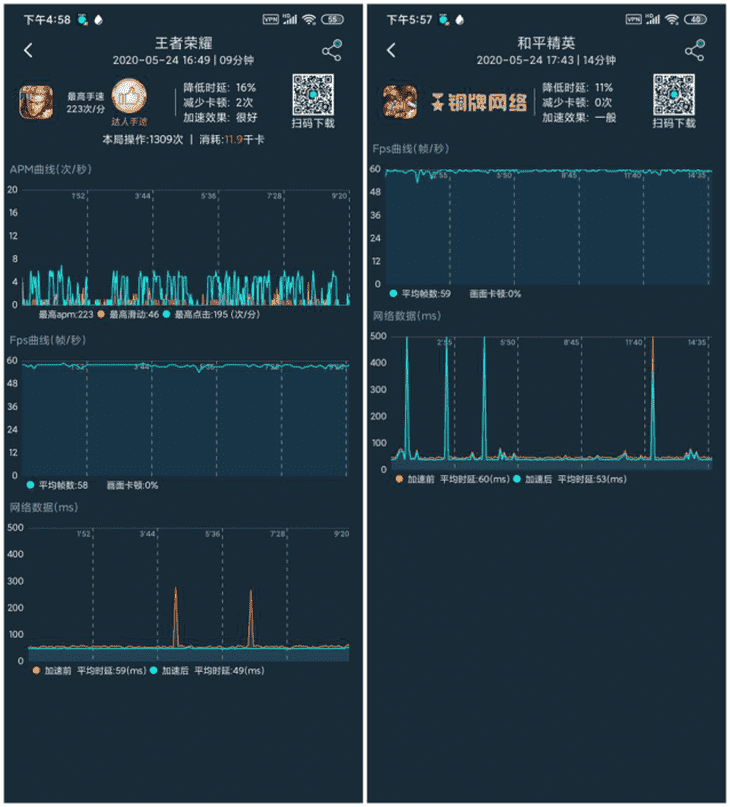Tap the water-drop icon beside 下午4:58

pos(99,20)
